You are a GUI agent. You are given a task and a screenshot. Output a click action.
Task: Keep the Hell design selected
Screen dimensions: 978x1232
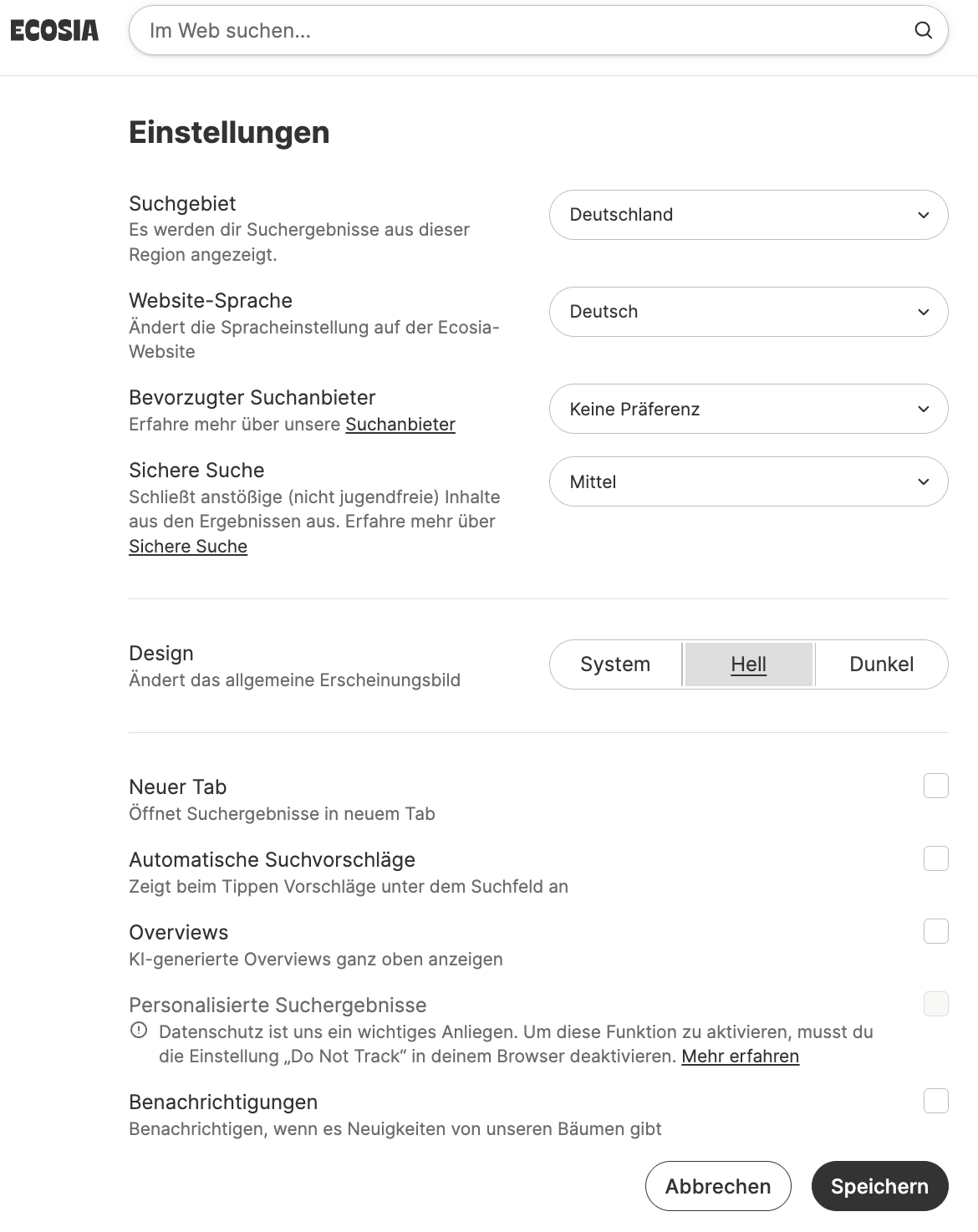[x=748, y=664]
